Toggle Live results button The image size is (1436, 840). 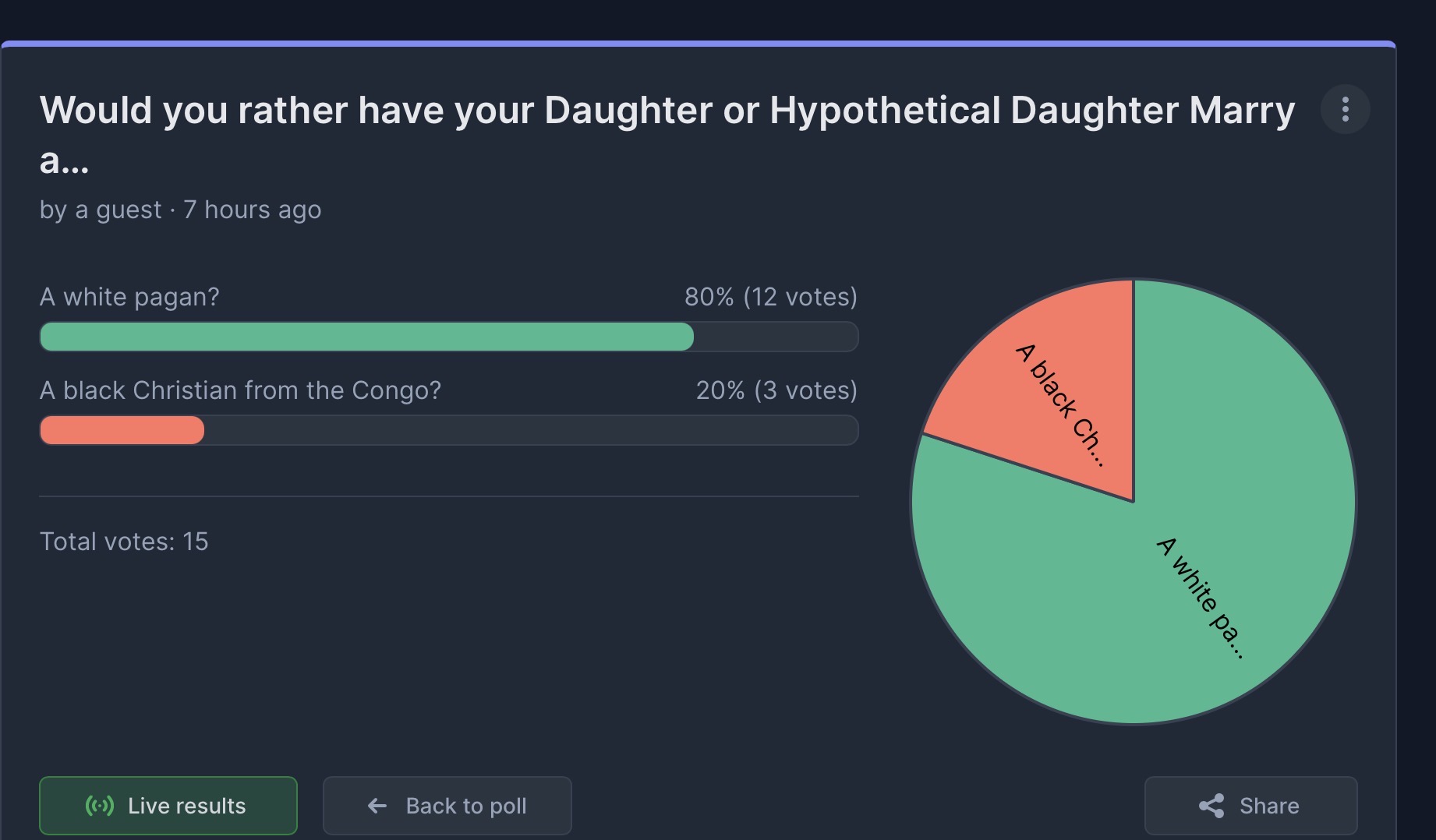168,806
